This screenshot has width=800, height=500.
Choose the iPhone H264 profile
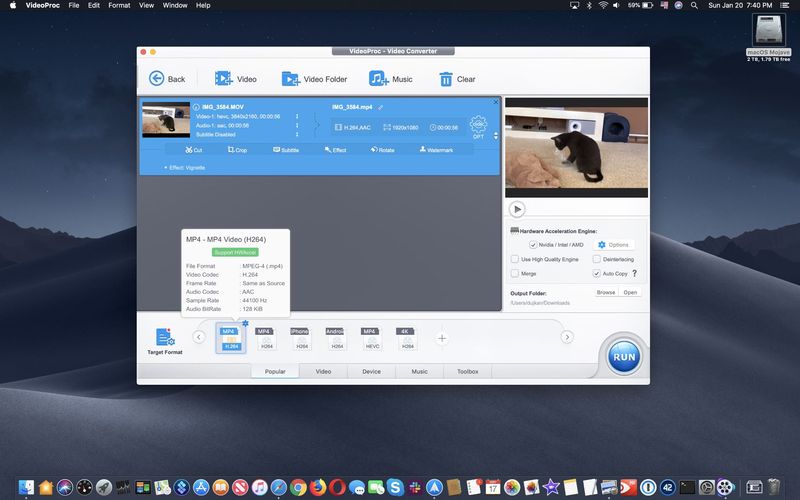point(302,338)
